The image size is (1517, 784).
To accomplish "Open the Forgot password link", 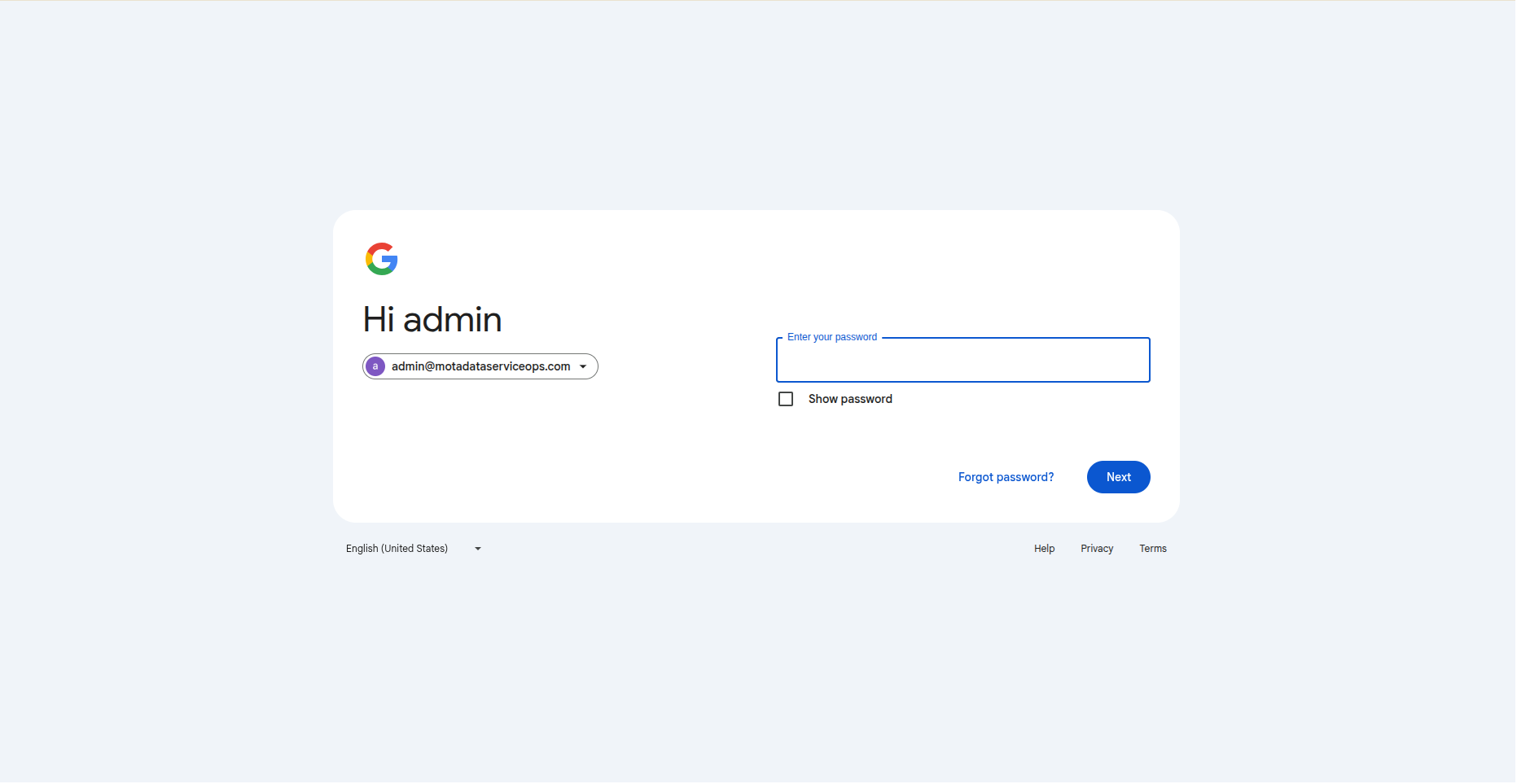I will pyautogui.click(x=1005, y=477).
